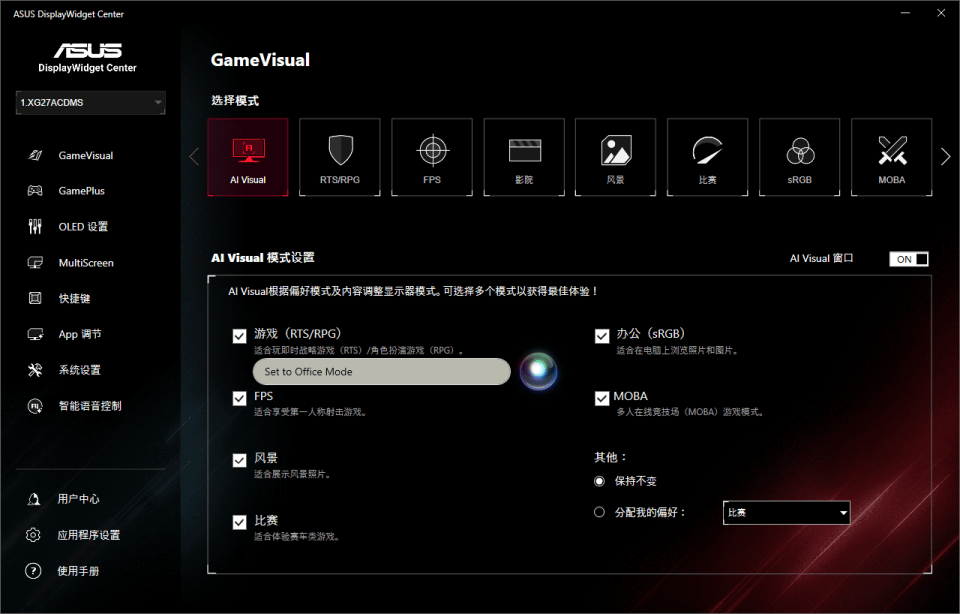Click the GamePlus controller icon

(x=36, y=191)
